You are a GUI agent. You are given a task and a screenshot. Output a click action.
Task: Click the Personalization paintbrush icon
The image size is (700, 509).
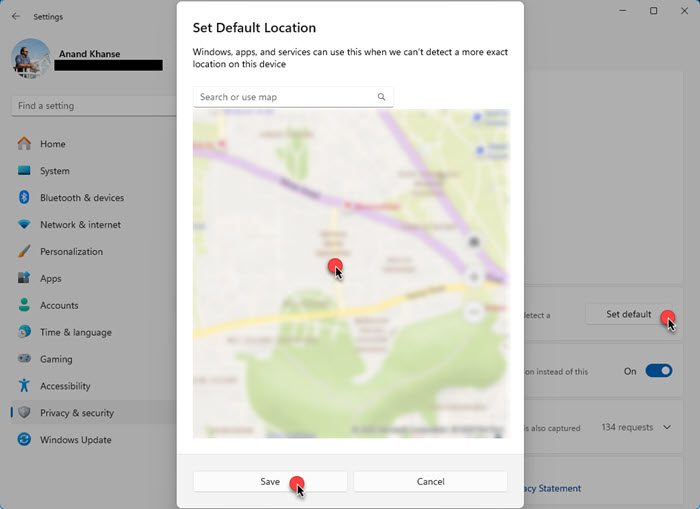[24, 251]
